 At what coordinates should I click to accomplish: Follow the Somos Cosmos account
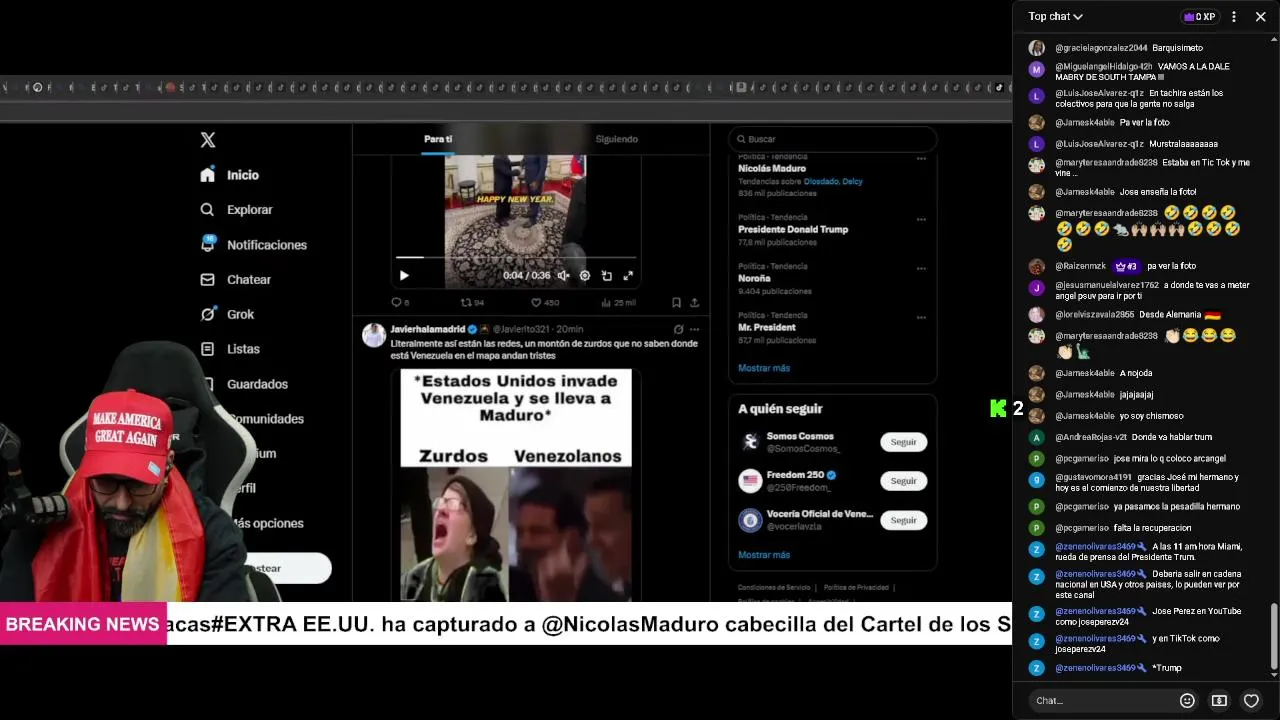click(903, 442)
